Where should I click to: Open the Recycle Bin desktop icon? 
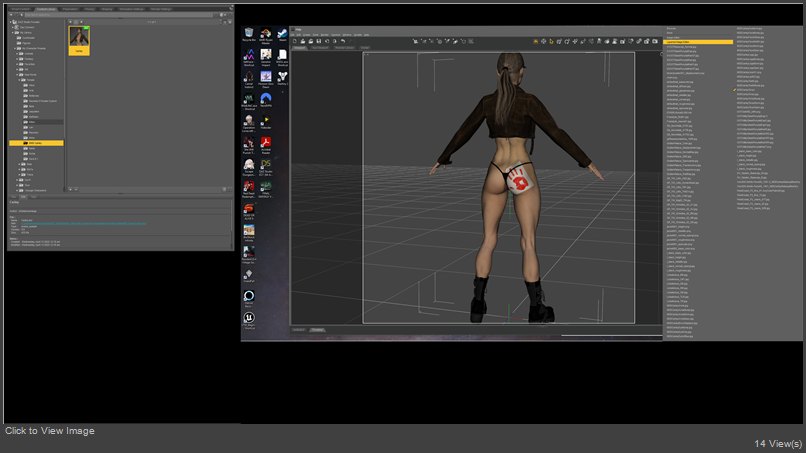249,34
